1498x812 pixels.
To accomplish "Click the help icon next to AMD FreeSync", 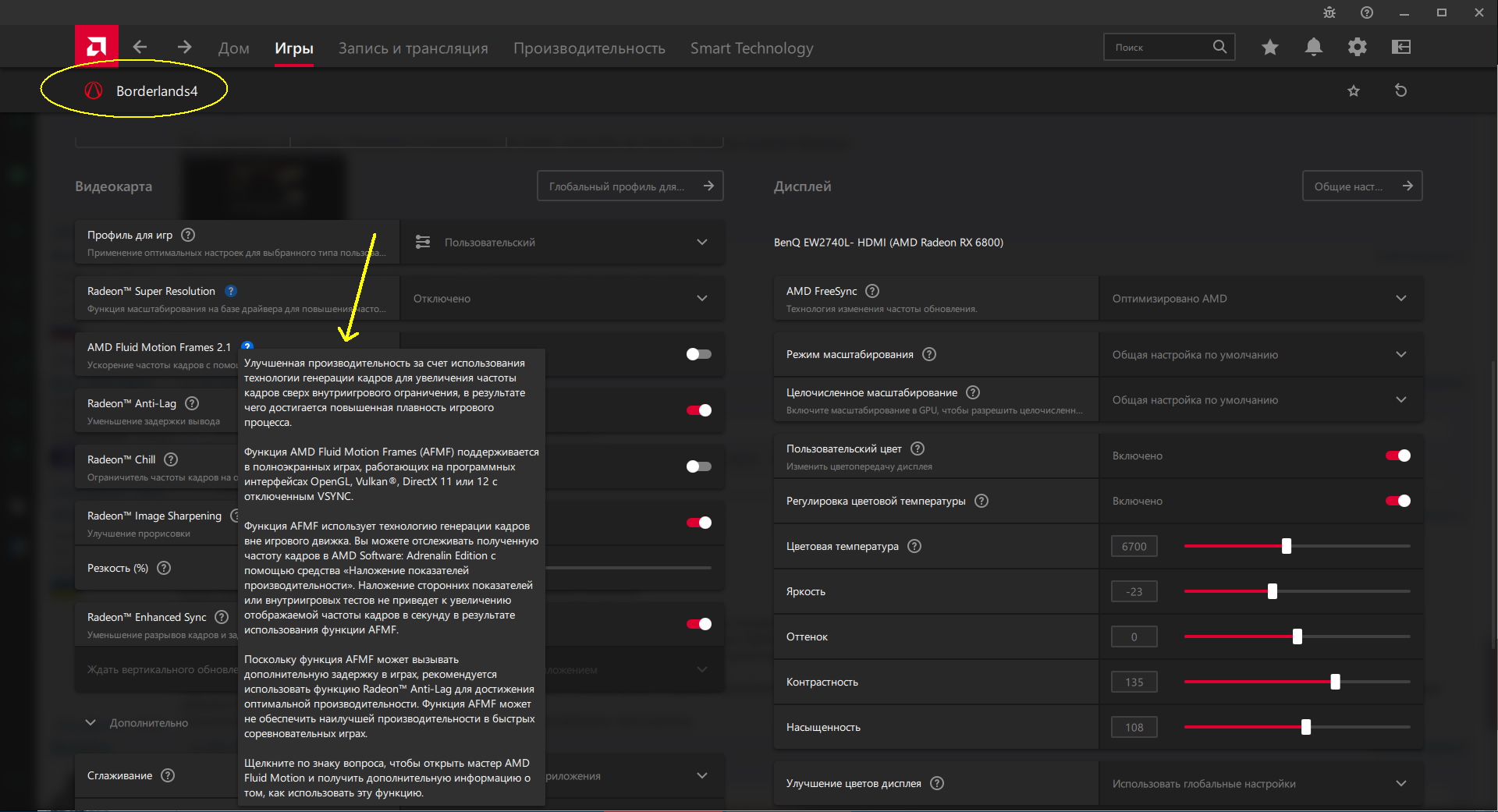I will (x=872, y=291).
